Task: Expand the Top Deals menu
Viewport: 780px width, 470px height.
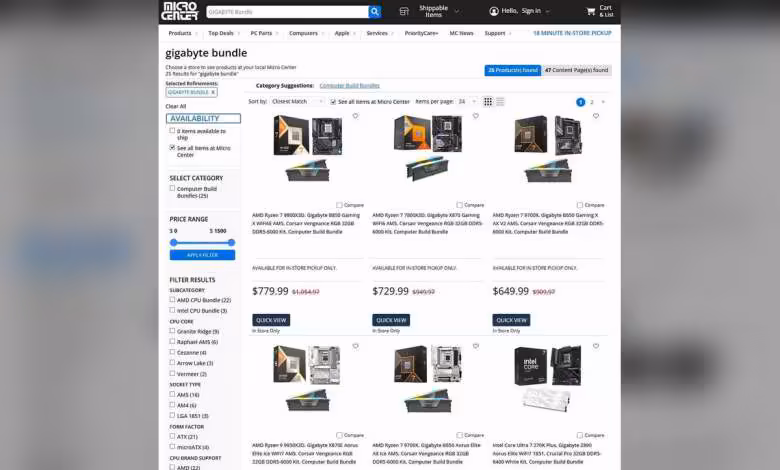Action: [223, 33]
